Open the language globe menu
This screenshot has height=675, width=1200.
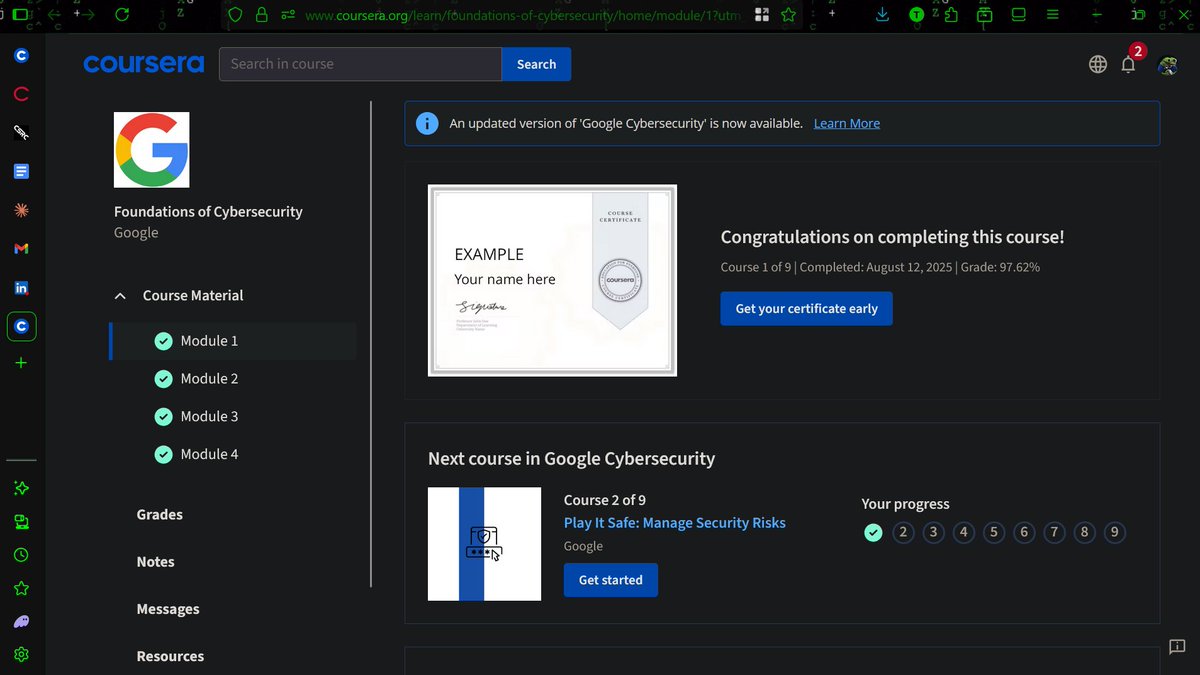1098,64
